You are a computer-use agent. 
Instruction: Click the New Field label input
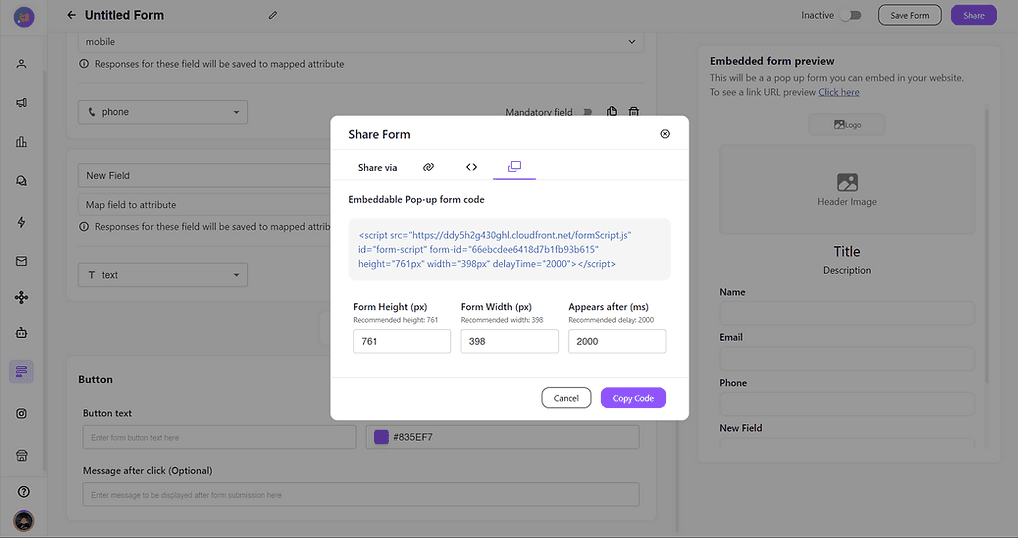pos(205,175)
